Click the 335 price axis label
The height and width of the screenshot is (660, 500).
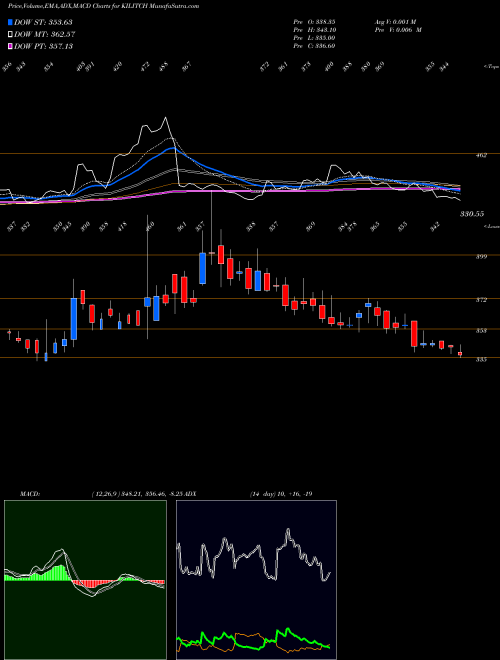click(481, 359)
